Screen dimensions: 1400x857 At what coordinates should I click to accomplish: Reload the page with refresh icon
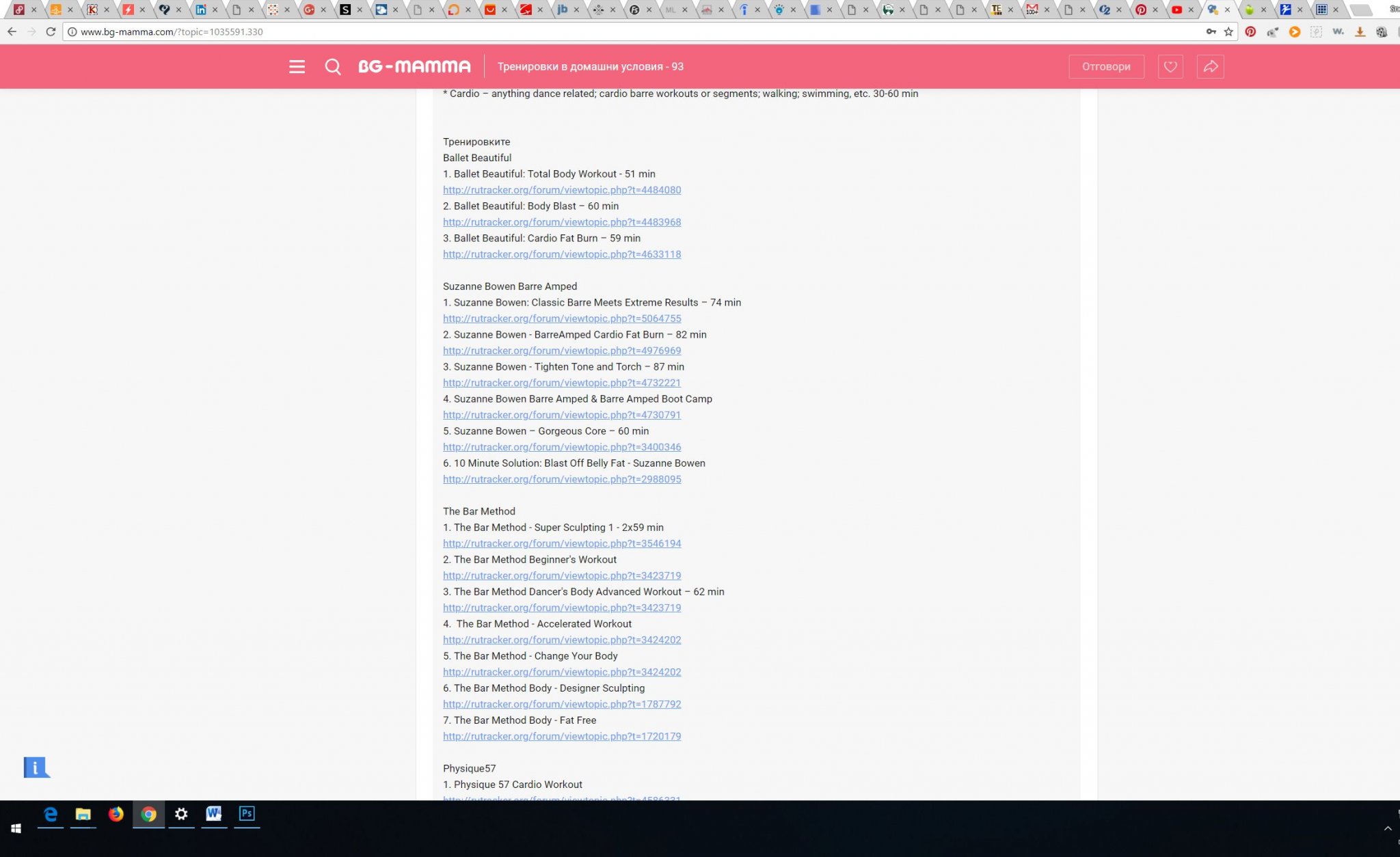pos(51,31)
